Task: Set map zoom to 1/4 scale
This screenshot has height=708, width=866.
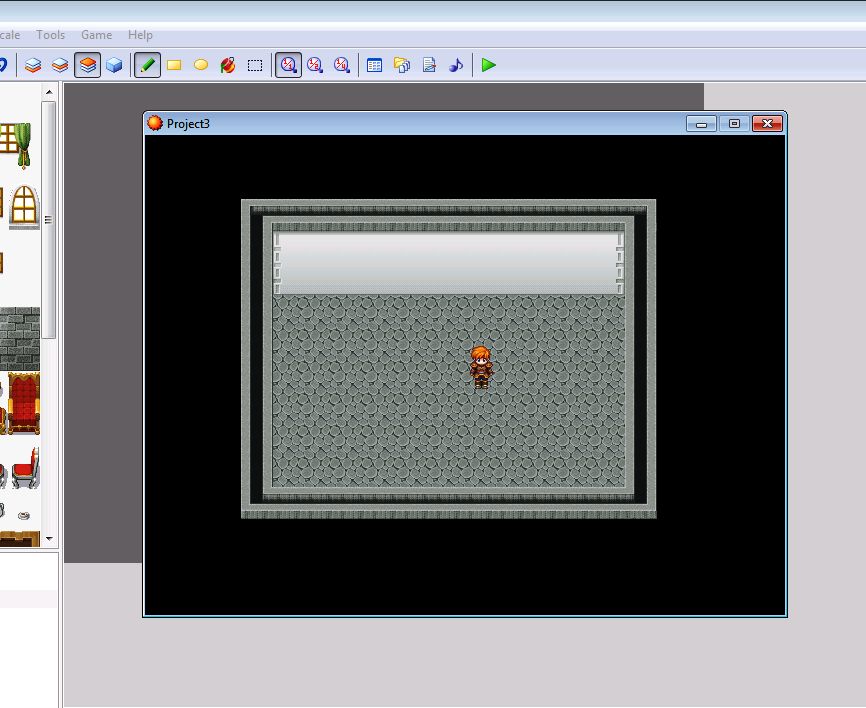Action: [x=342, y=65]
